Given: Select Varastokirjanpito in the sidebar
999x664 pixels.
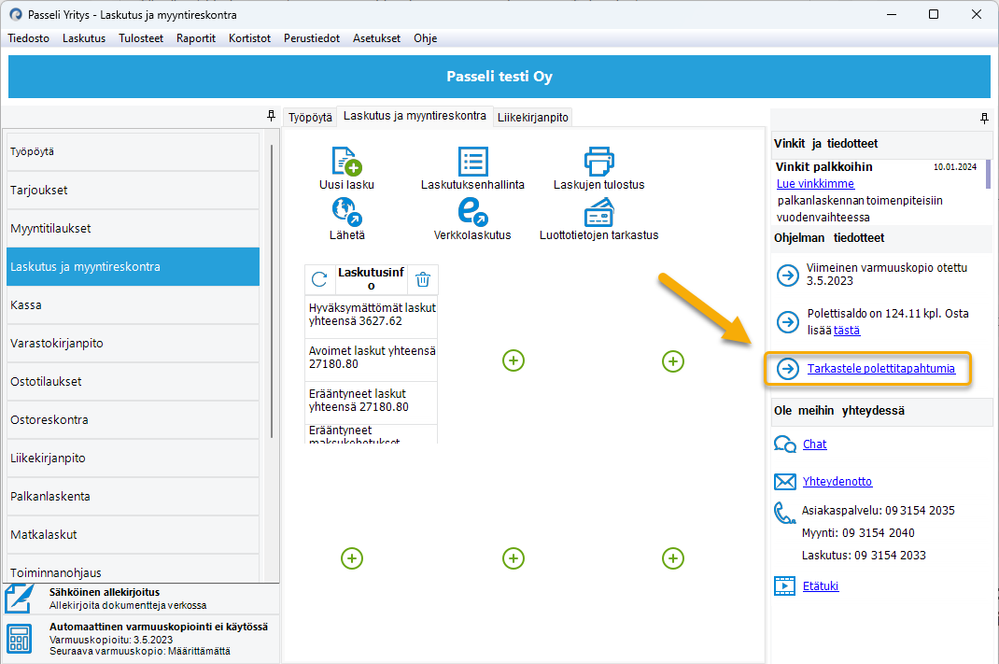Looking at the screenshot, I should 133,343.
